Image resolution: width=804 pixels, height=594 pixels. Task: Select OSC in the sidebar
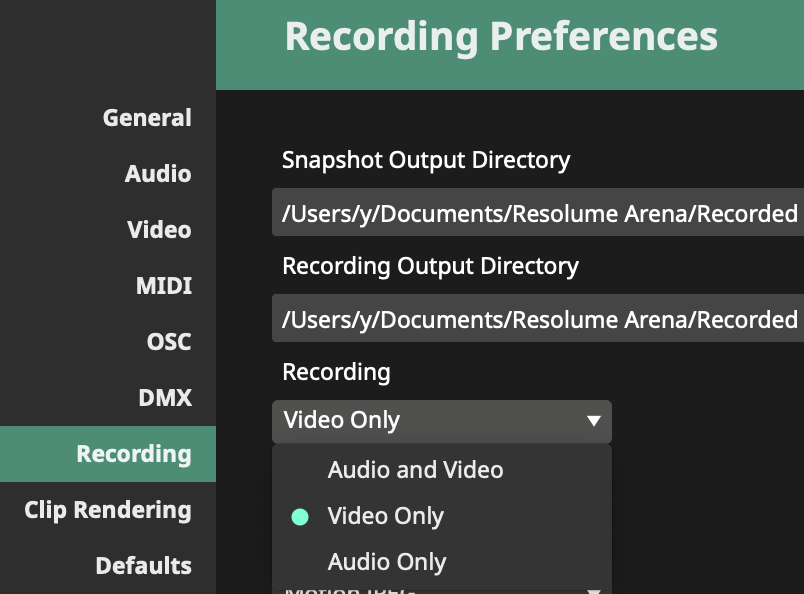(168, 342)
